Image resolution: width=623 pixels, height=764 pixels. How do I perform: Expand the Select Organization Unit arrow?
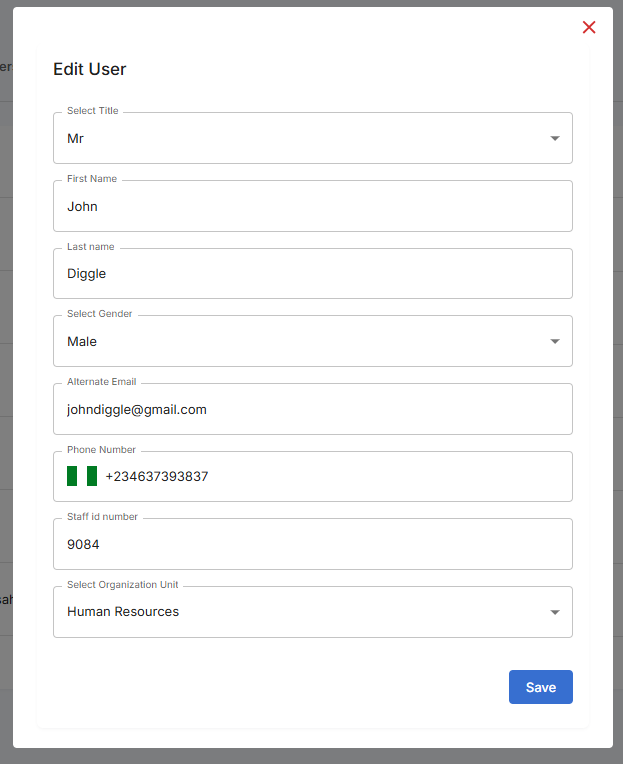555,612
